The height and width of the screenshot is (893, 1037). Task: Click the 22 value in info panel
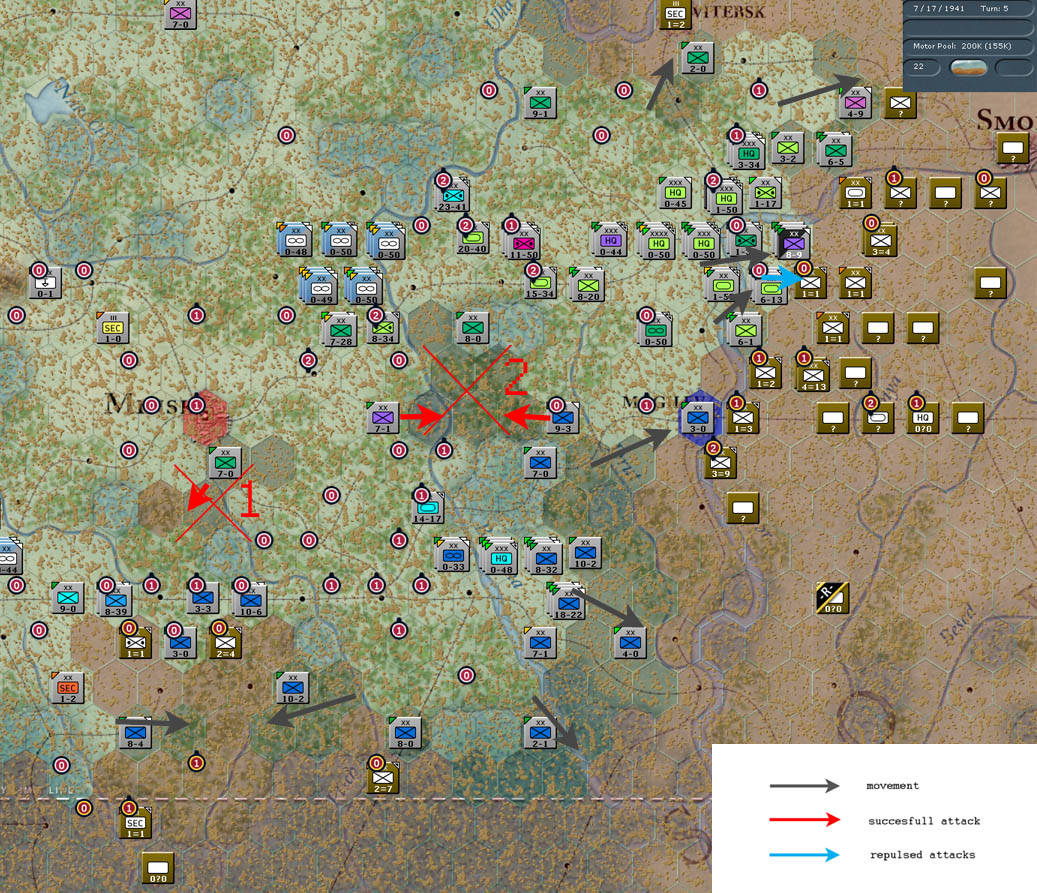(x=919, y=66)
